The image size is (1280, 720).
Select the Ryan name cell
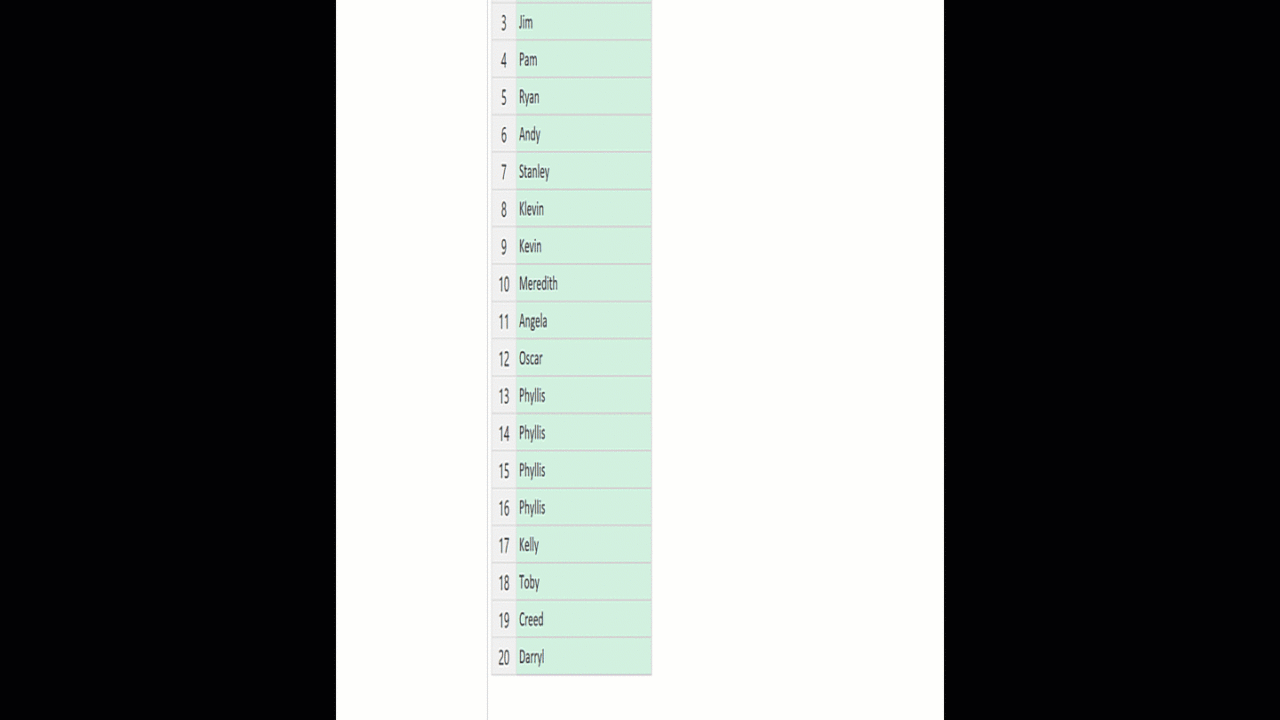582,97
